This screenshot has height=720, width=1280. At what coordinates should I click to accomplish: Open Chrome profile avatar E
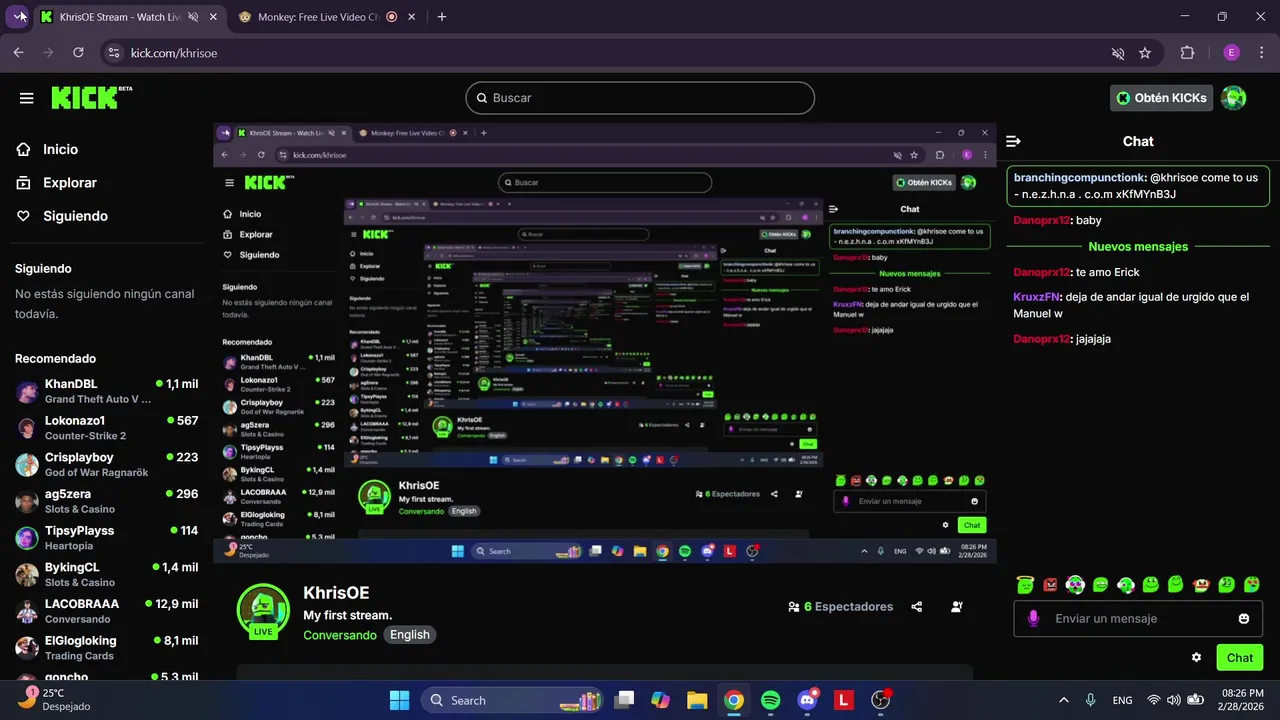1231,53
